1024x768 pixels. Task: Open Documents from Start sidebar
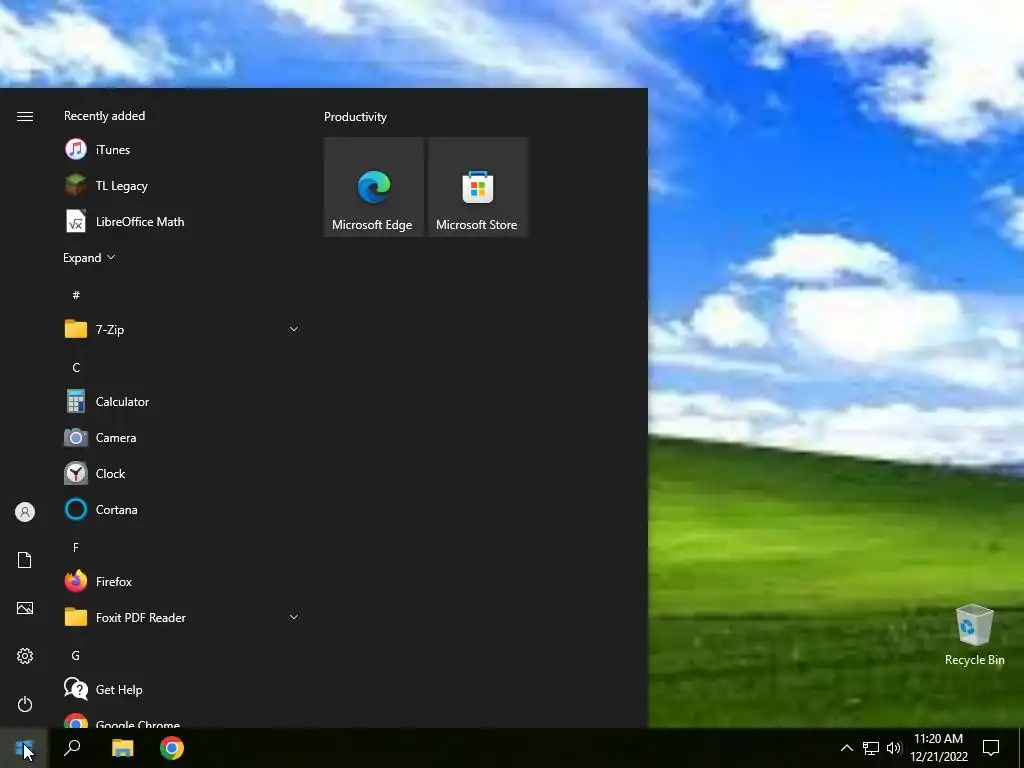tap(25, 560)
